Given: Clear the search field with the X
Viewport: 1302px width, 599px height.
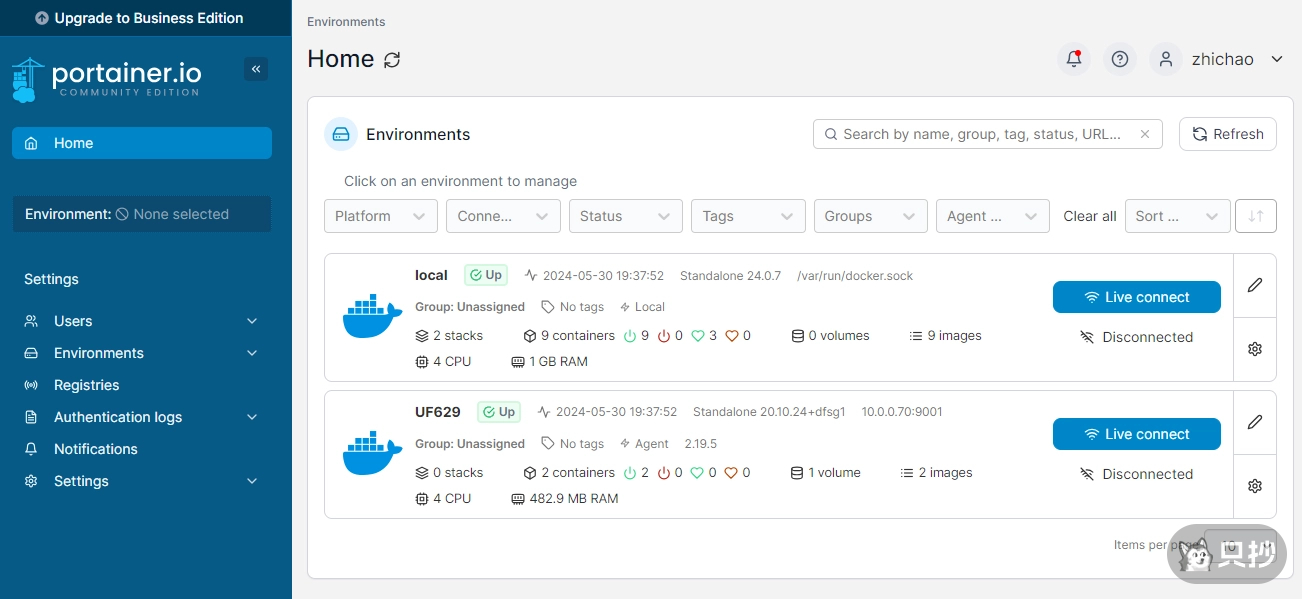Looking at the screenshot, I should pos(1145,134).
